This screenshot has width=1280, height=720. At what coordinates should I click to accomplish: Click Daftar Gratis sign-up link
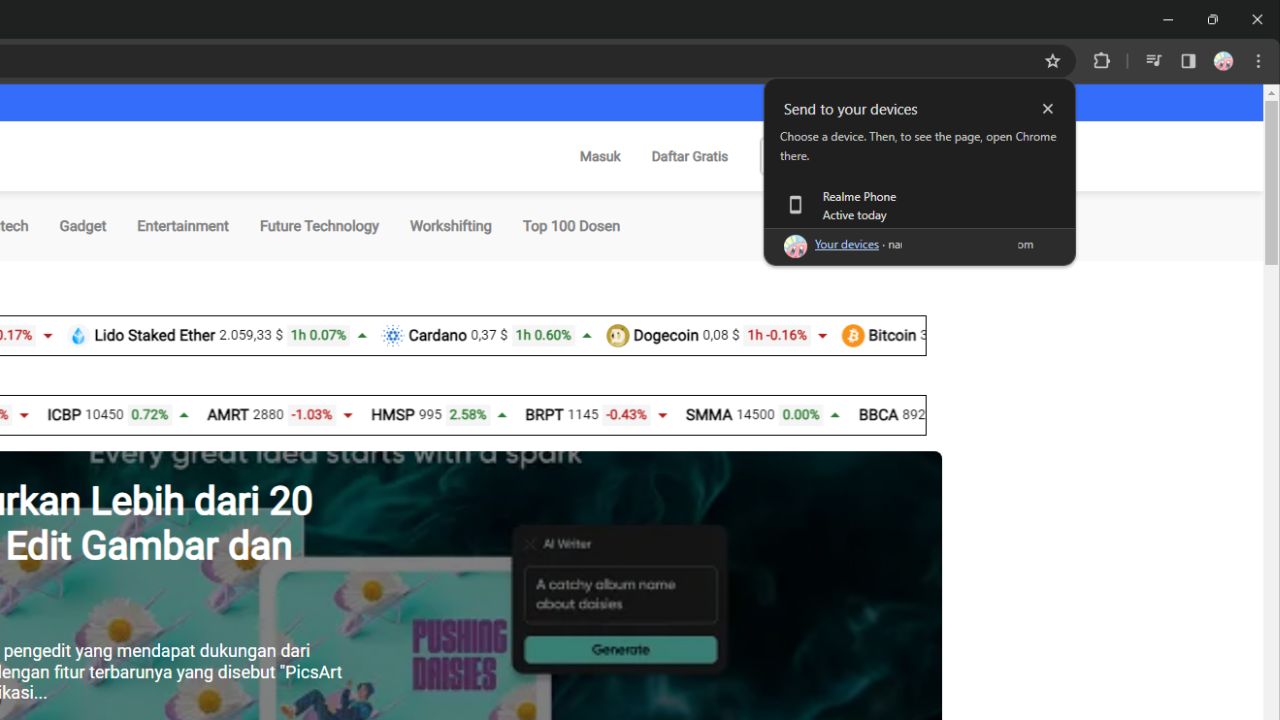689,157
